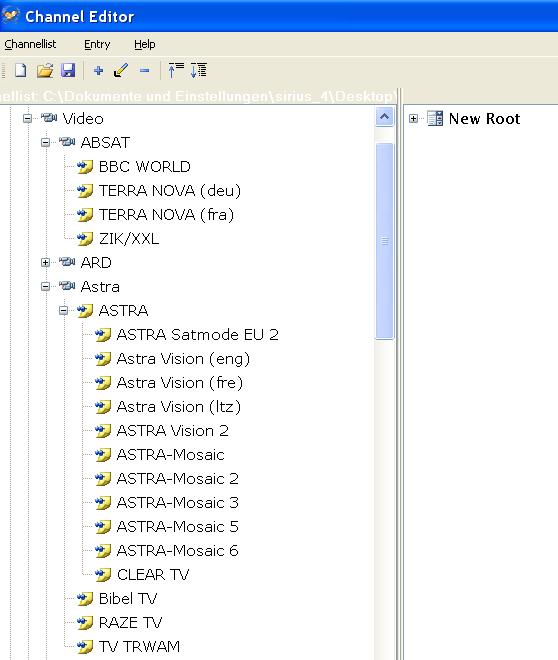The height and width of the screenshot is (660, 558).
Task: Click the TERRA NOVA (deu) channel icon
Action: [x=85, y=191]
